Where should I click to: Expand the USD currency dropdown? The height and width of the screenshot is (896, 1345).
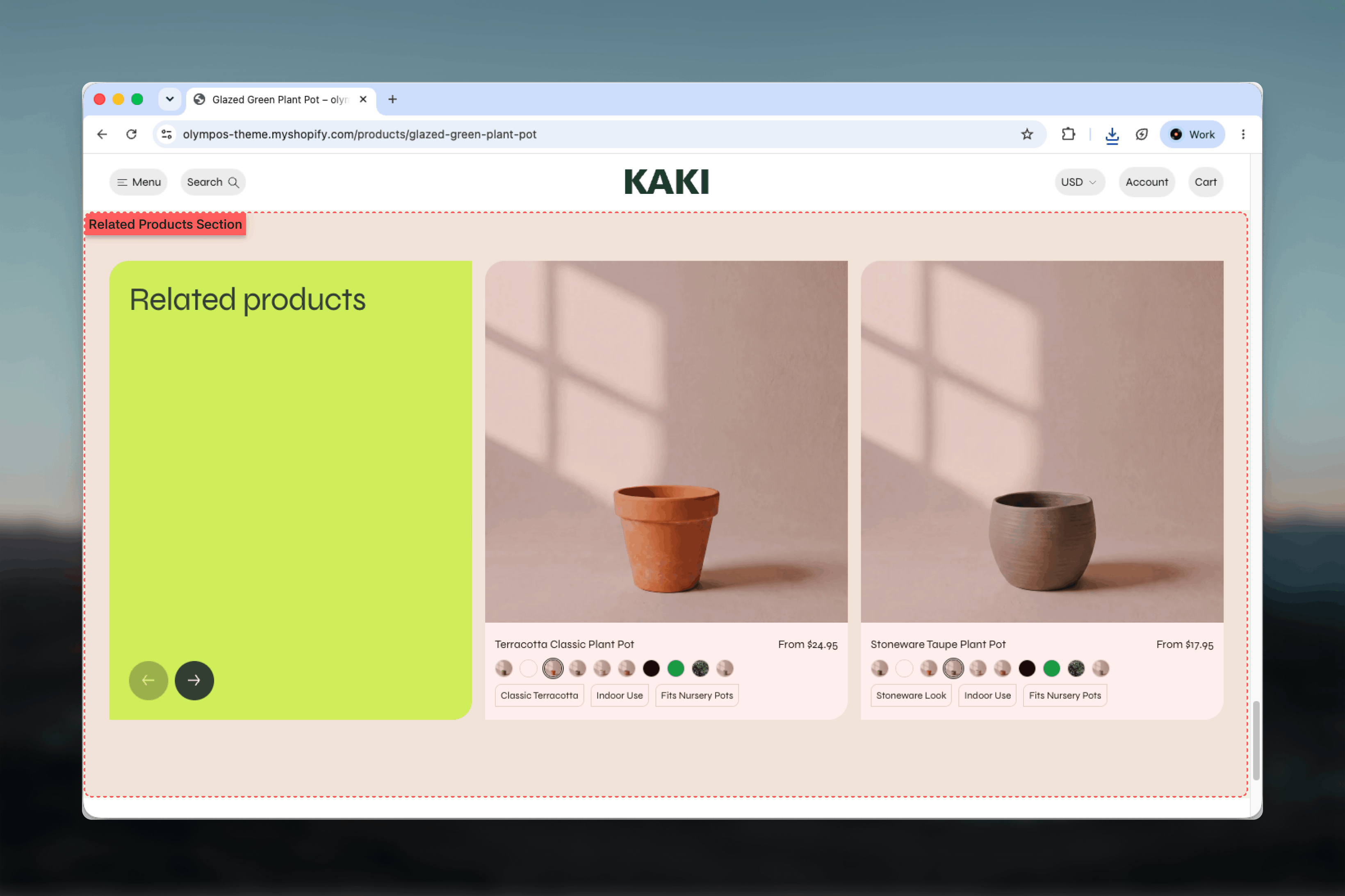(x=1079, y=182)
